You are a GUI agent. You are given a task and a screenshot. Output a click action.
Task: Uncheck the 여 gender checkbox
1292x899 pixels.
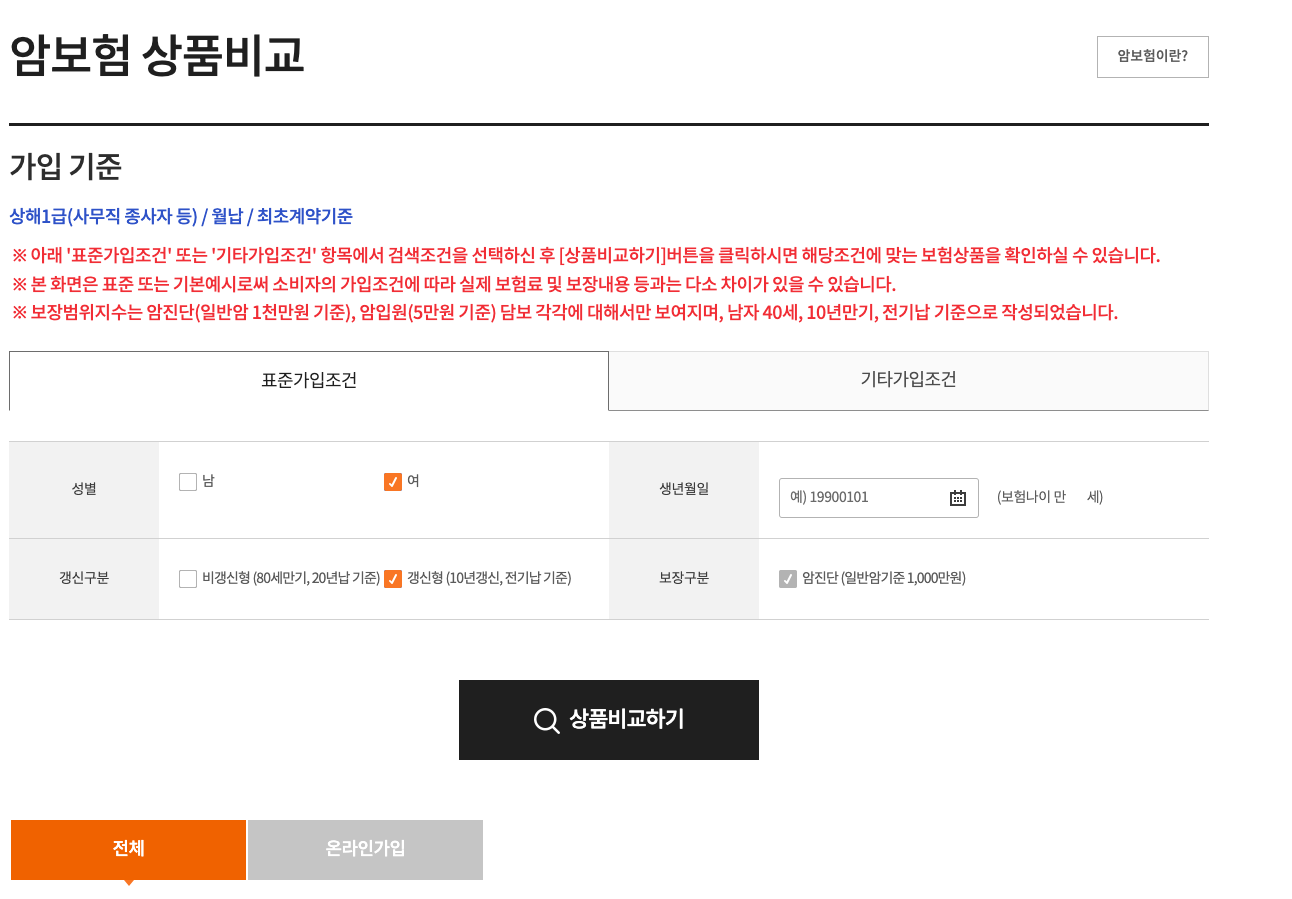pos(393,482)
